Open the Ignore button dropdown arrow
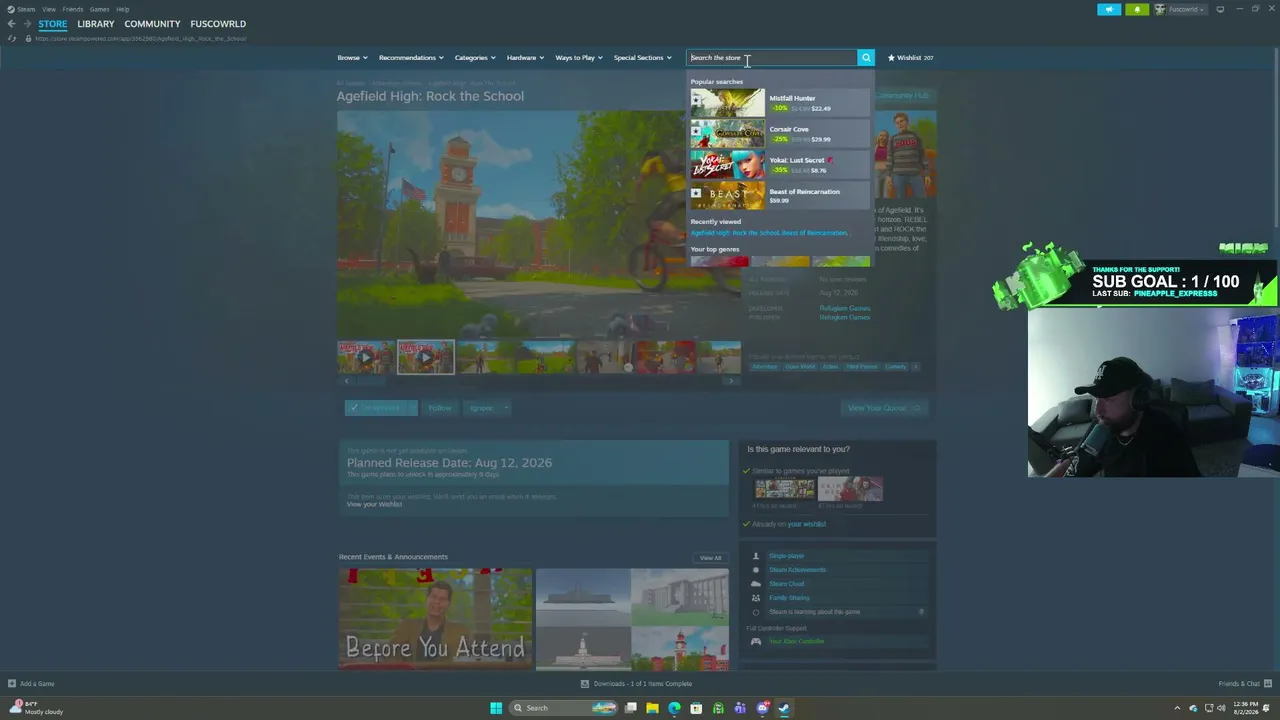This screenshot has width=1280, height=720. 506,408
